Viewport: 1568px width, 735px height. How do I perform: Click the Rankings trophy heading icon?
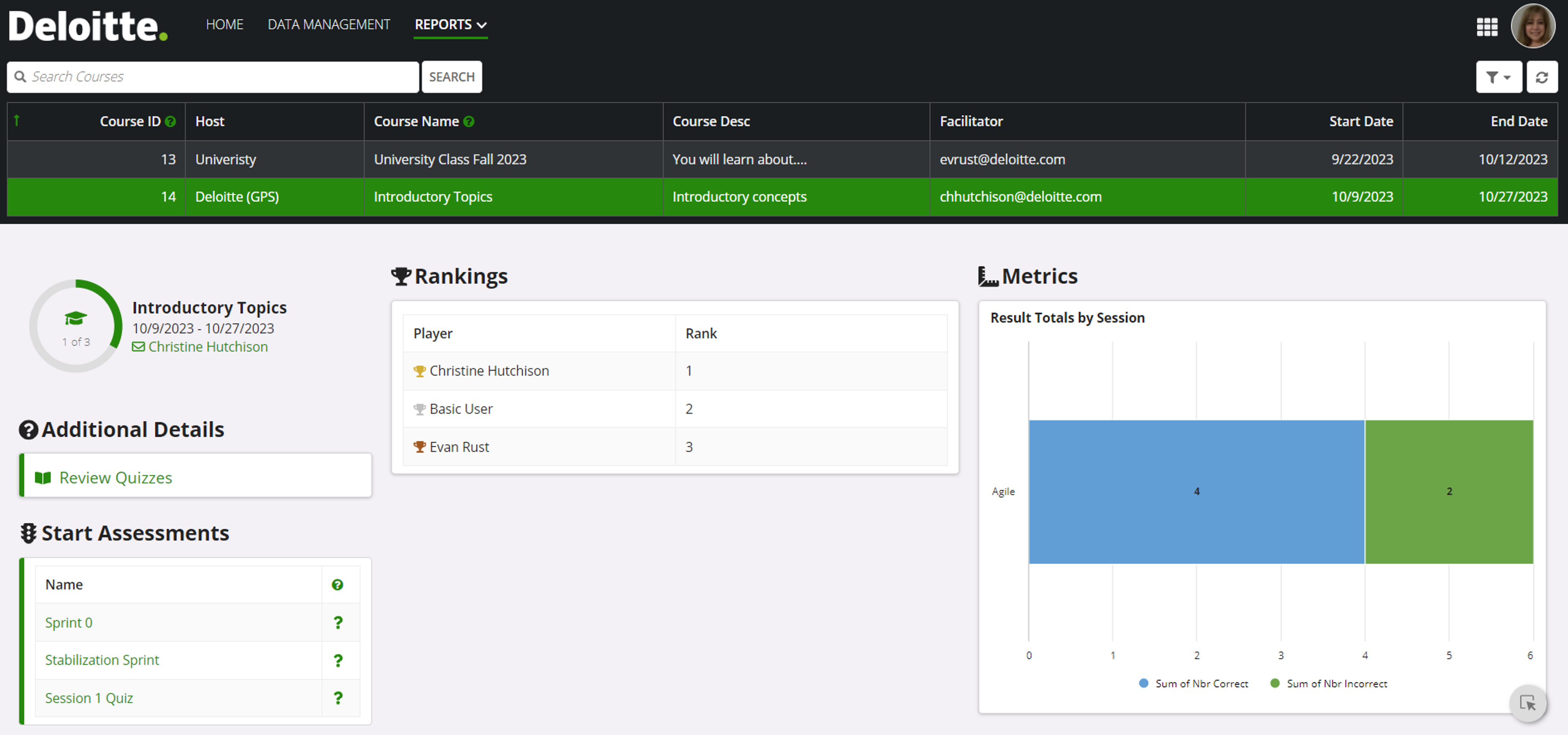401,277
